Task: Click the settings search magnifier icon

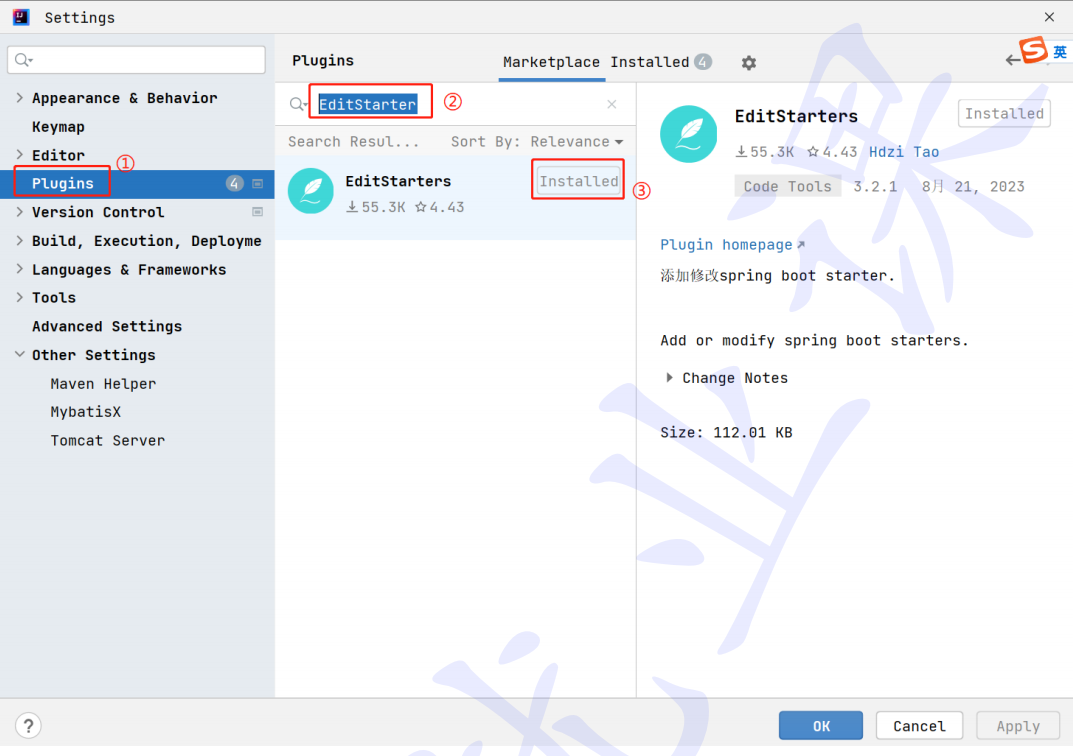Action: click(x=23, y=60)
